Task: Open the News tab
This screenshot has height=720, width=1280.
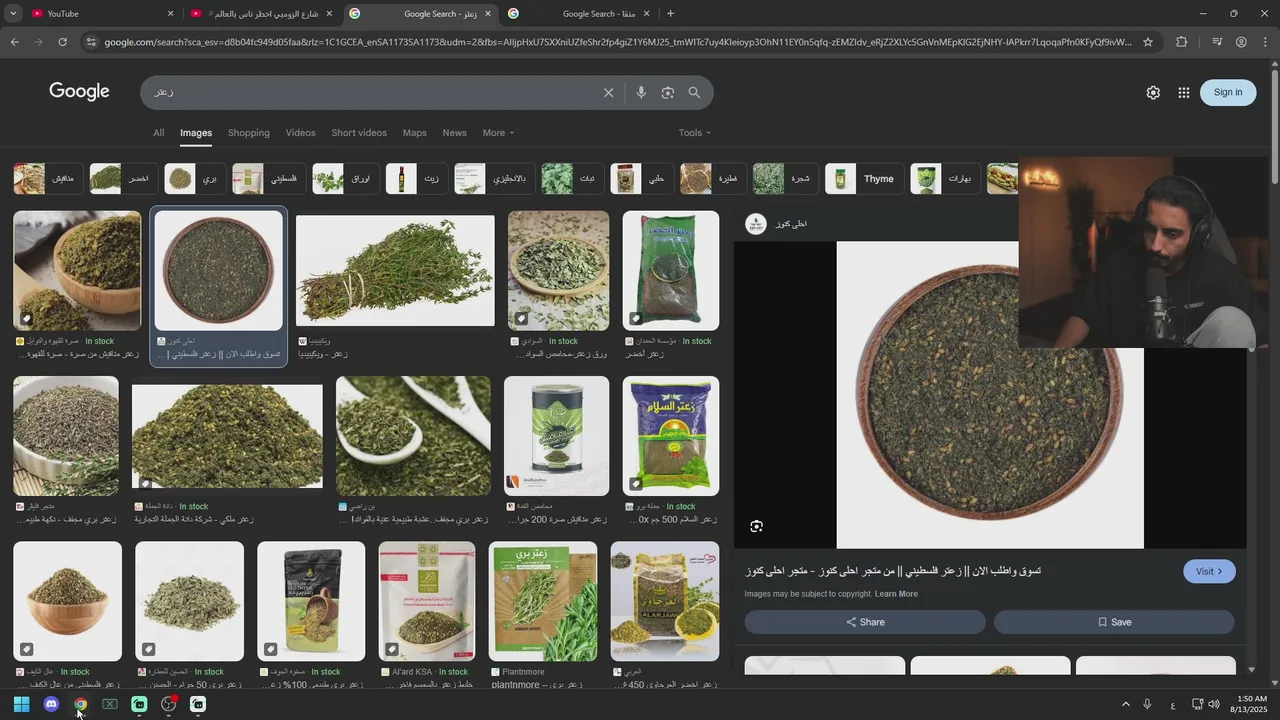Action: tap(454, 133)
